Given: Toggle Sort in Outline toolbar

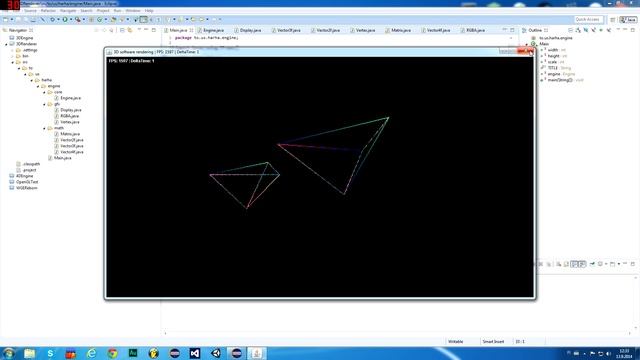Looking at the screenshot, I should click(578, 30).
